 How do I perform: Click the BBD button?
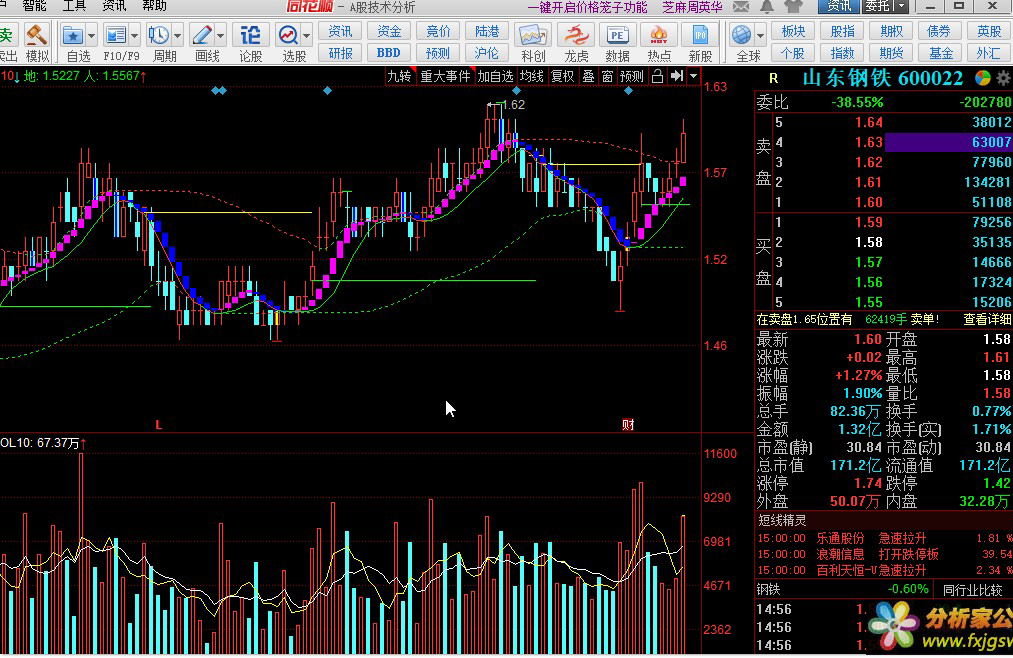389,53
